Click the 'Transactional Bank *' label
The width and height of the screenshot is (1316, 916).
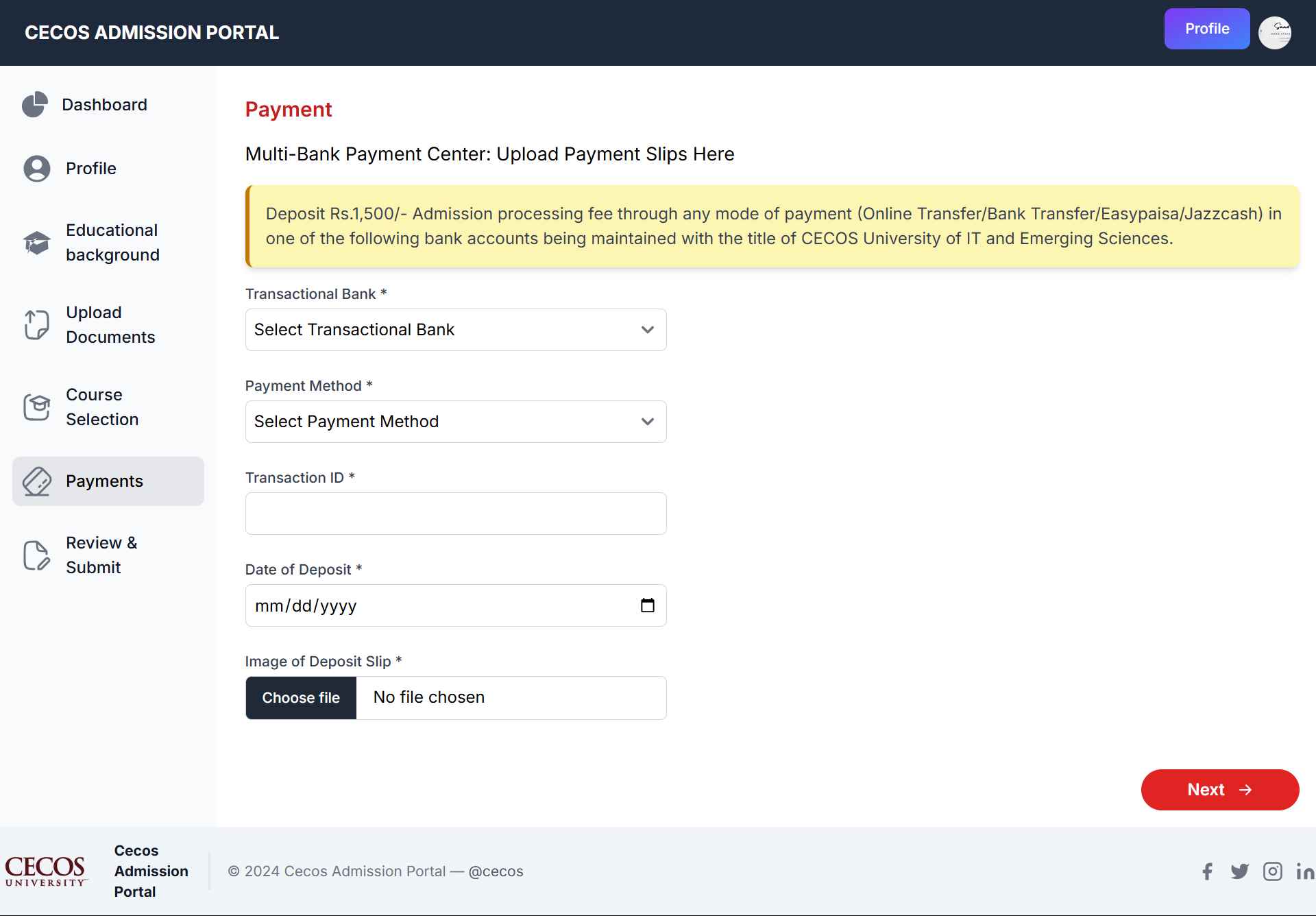click(x=316, y=294)
